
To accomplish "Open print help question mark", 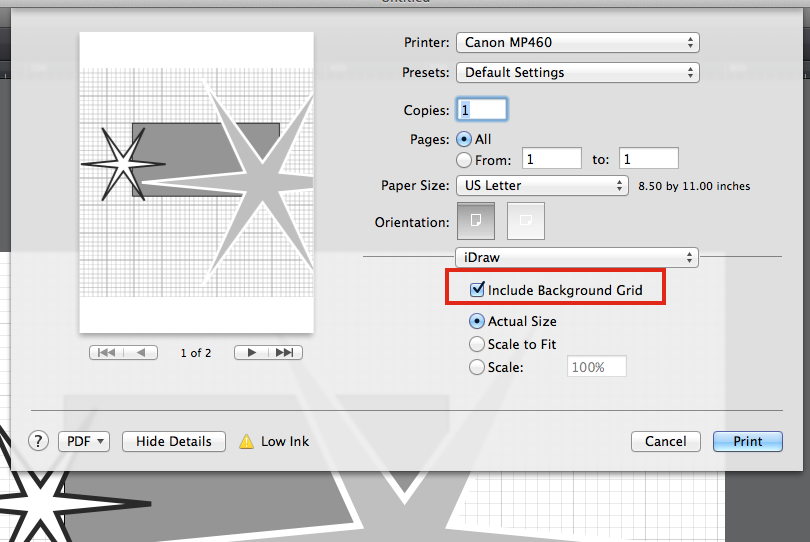I will point(38,441).
